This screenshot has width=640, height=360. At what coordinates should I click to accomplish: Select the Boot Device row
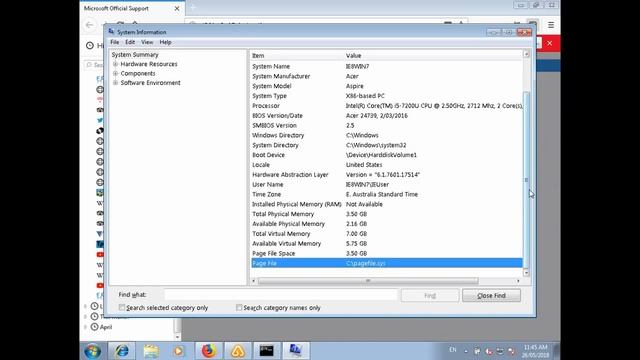click(x=387, y=155)
